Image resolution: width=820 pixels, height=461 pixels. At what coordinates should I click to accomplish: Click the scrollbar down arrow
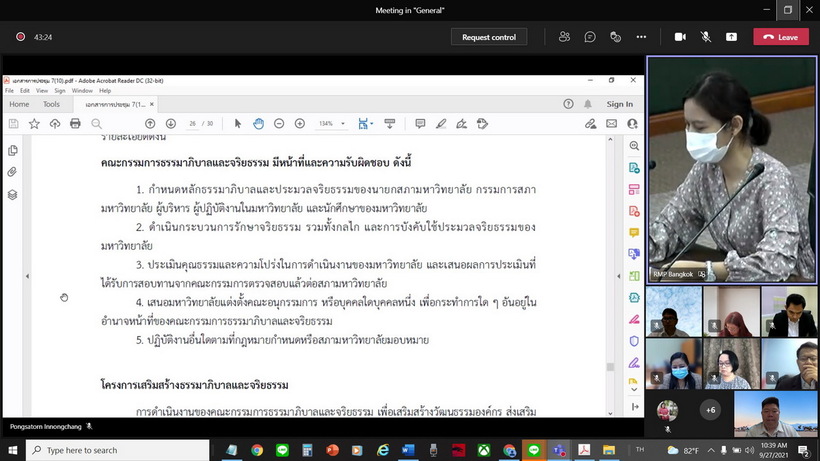610,413
